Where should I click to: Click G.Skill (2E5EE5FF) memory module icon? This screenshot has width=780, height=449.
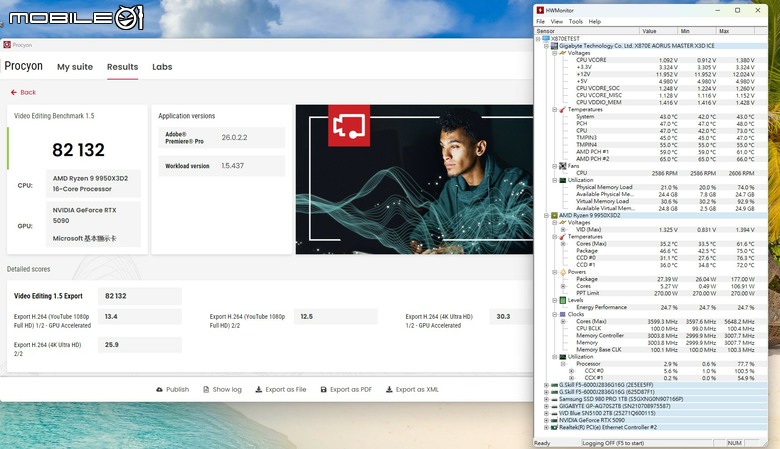pos(554,385)
